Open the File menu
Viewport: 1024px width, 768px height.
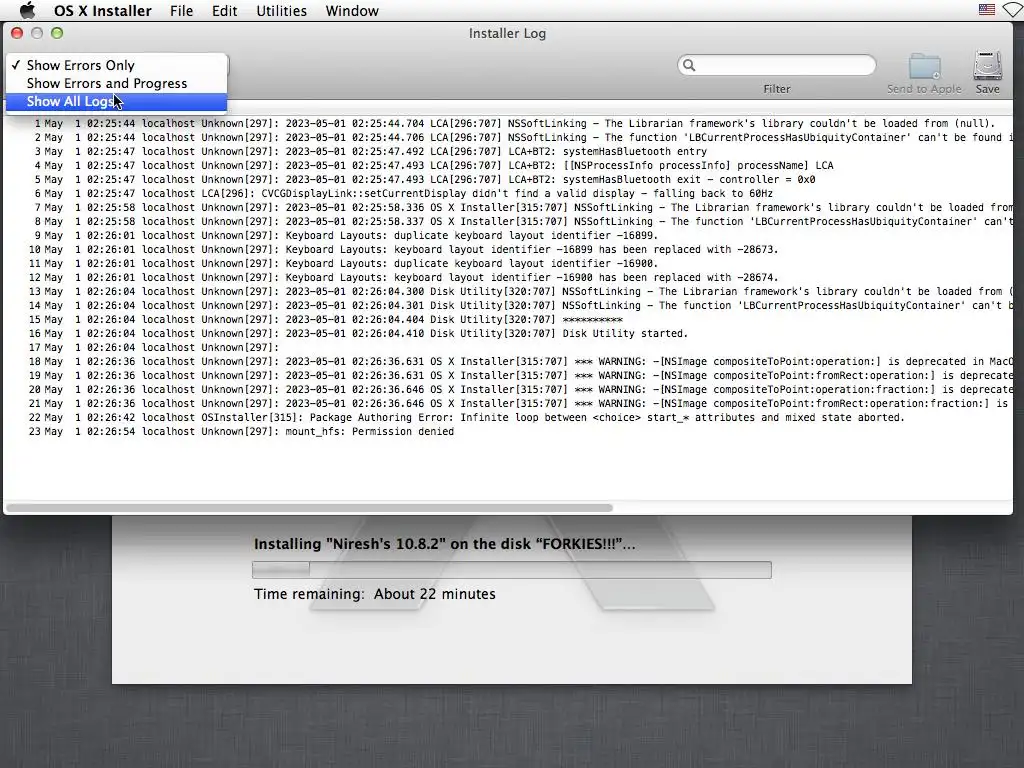click(x=182, y=11)
